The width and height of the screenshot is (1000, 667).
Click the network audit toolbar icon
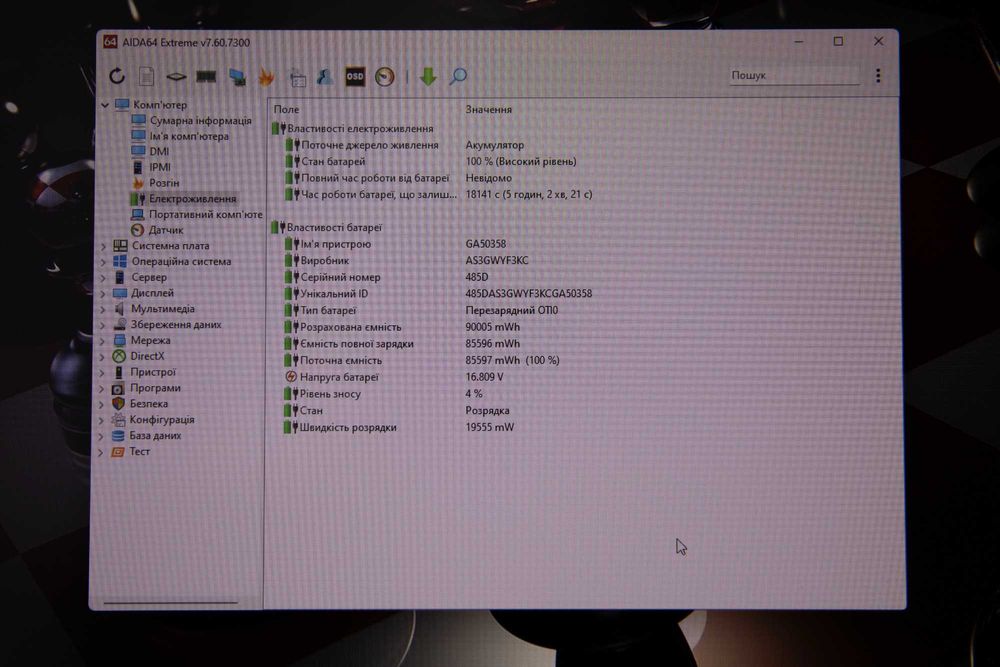[297, 77]
